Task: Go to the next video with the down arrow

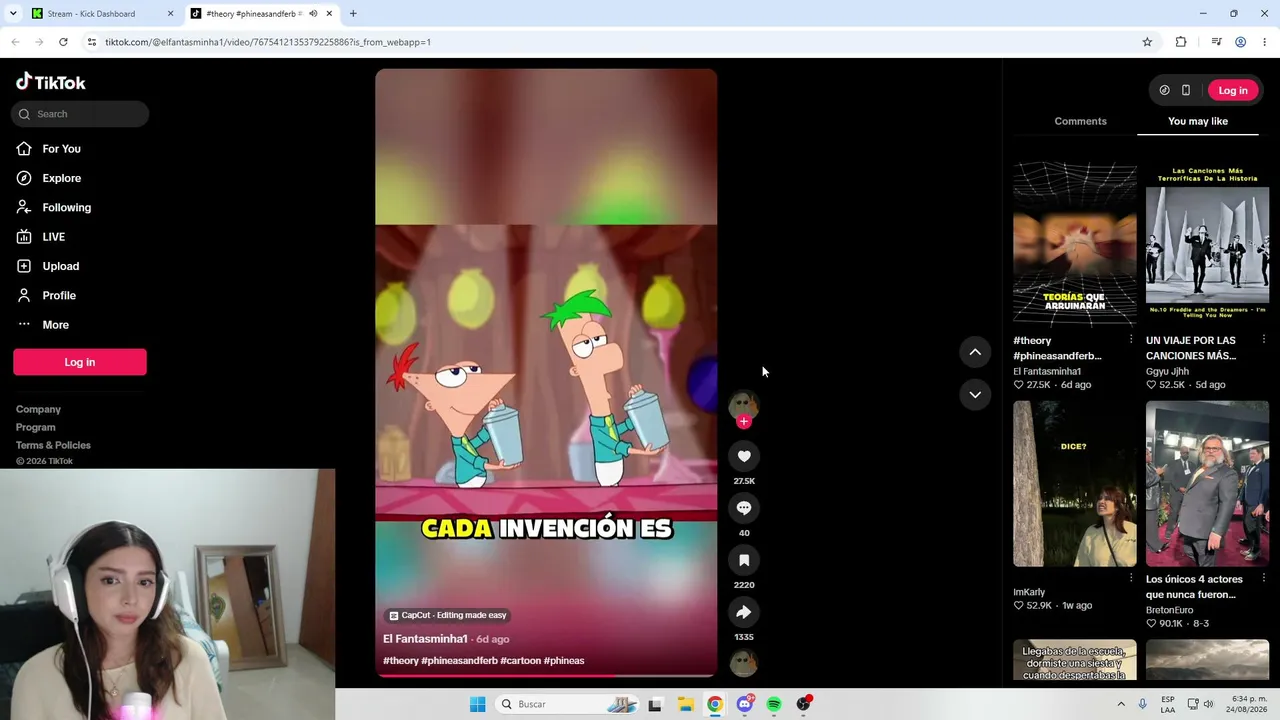Action: tap(975, 395)
